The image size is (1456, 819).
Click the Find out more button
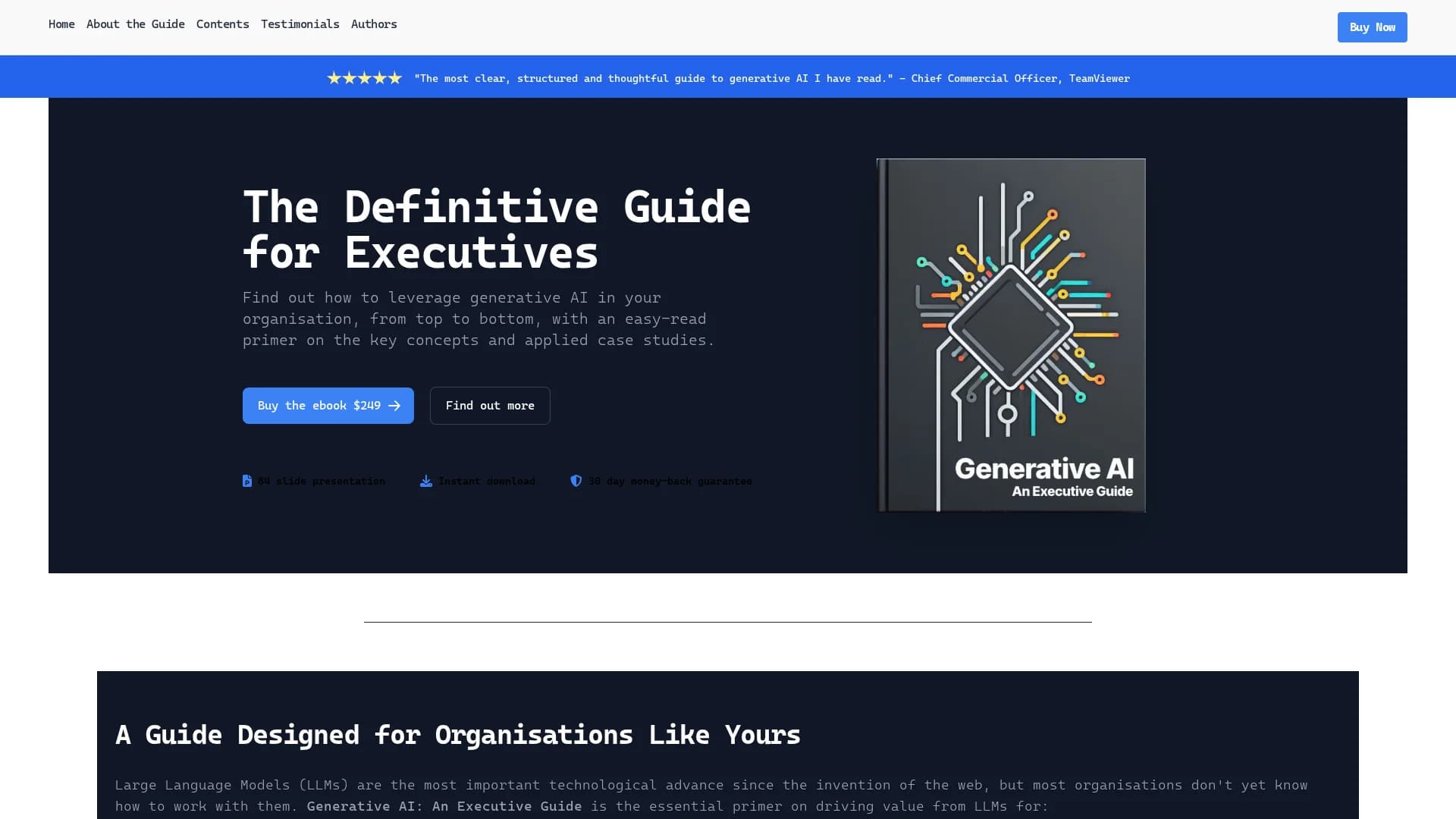click(x=490, y=406)
